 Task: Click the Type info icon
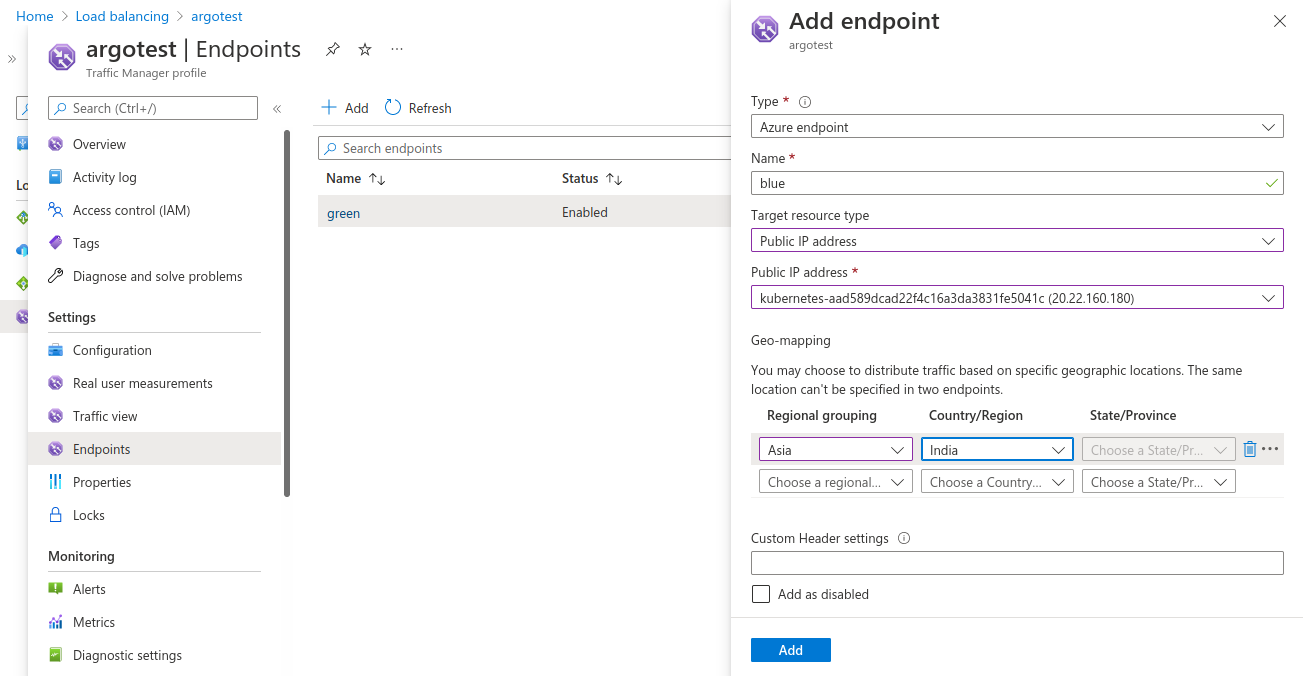pyautogui.click(x=805, y=101)
